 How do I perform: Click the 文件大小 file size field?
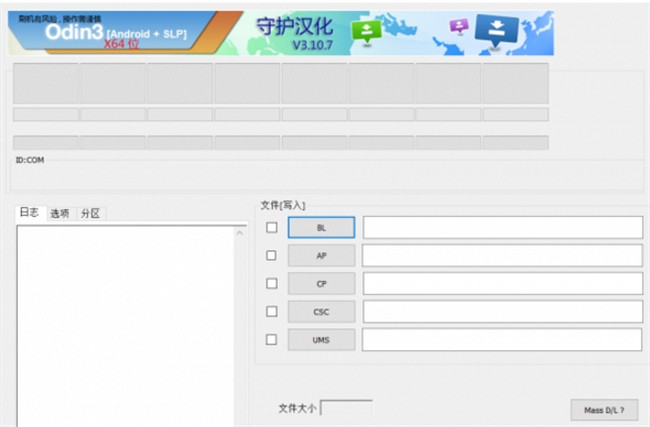pyautogui.click(x=347, y=408)
